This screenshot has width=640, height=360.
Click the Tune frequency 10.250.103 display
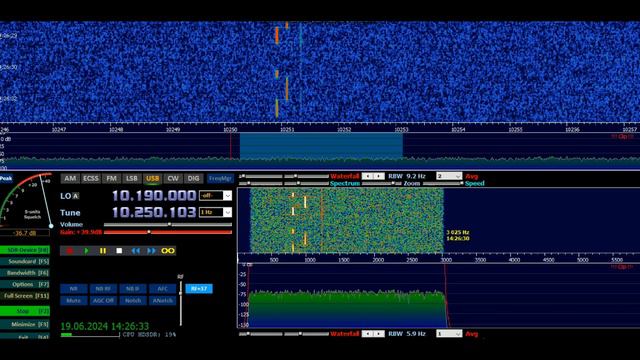click(x=154, y=212)
